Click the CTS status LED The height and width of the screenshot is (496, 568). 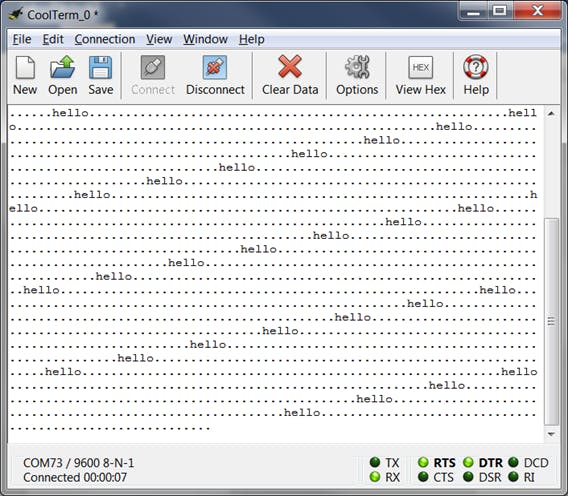pyautogui.click(x=423, y=476)
